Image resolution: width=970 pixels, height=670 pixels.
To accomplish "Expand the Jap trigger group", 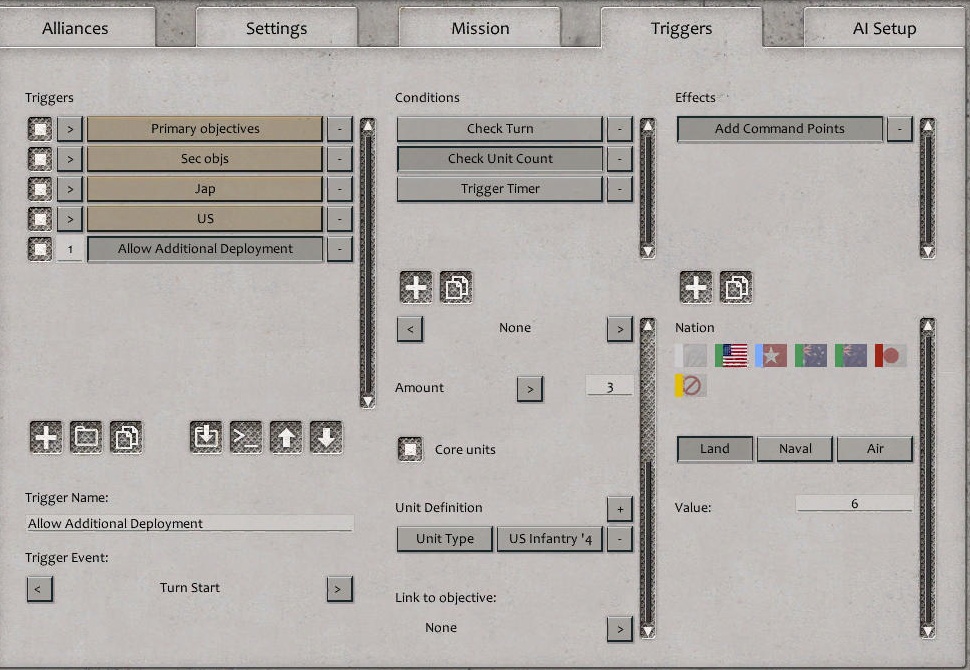I will pos(70,189).
